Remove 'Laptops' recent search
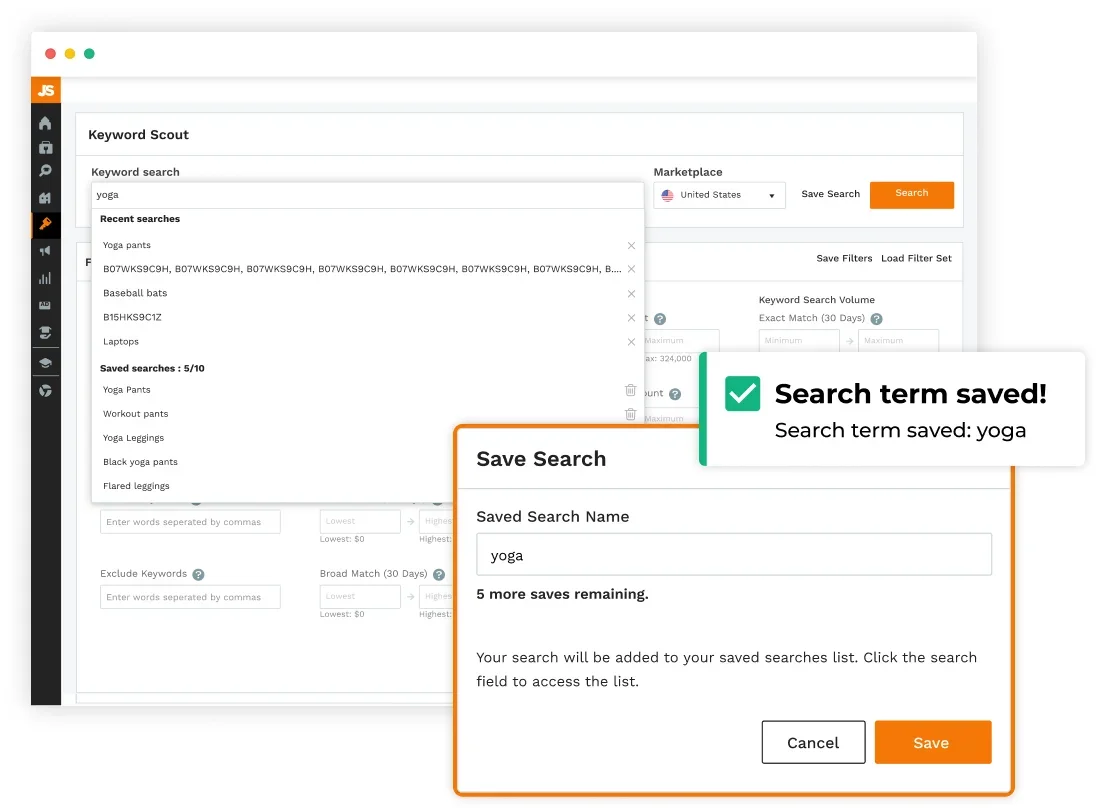 pos(631,342)
